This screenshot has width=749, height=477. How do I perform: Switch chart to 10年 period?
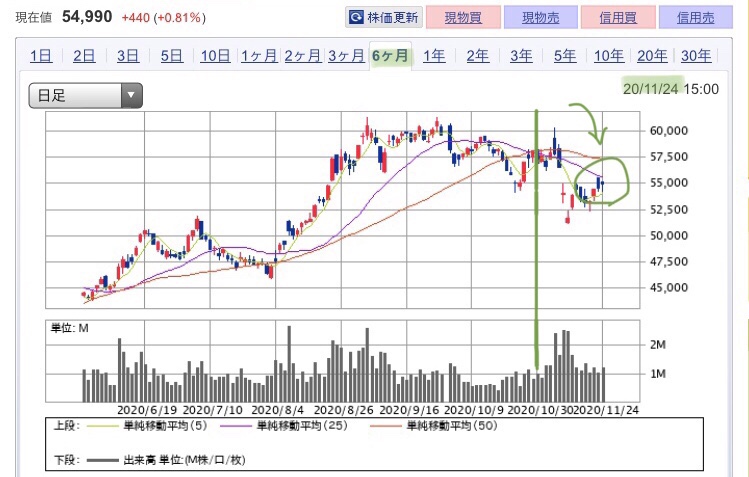tap(609, 56)
